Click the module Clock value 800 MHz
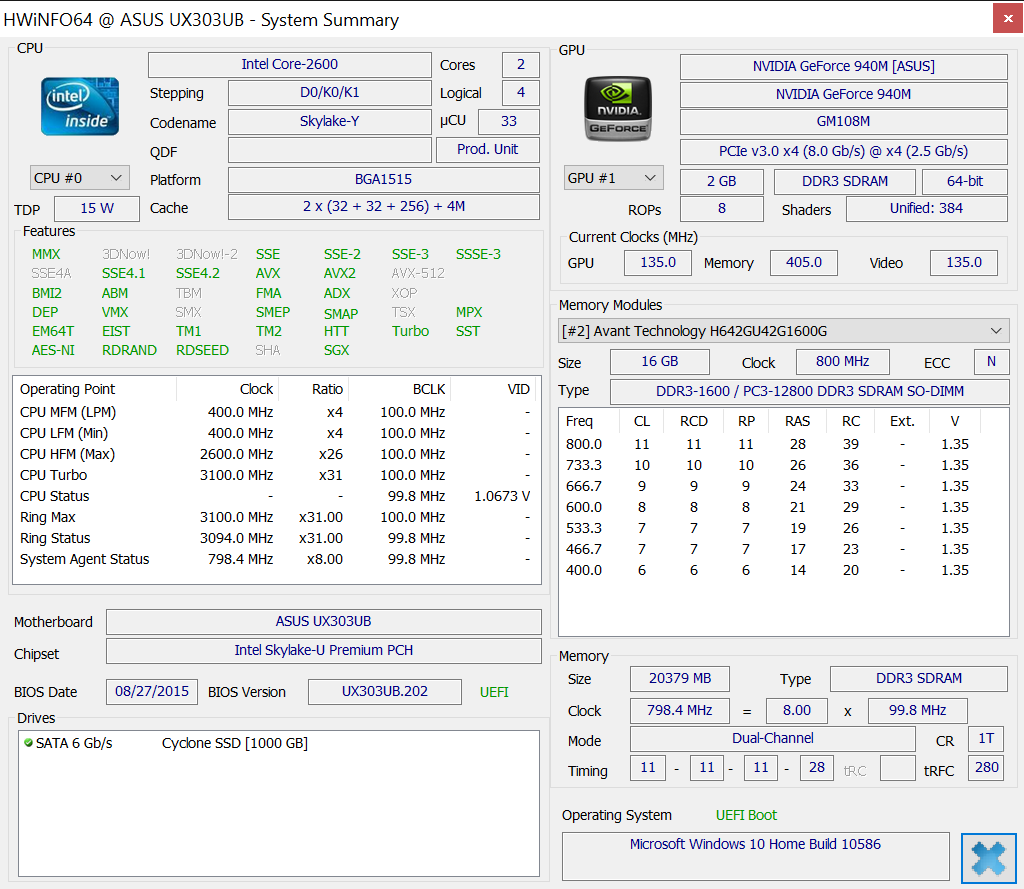1024x889 pixels. tap(842, 362)
